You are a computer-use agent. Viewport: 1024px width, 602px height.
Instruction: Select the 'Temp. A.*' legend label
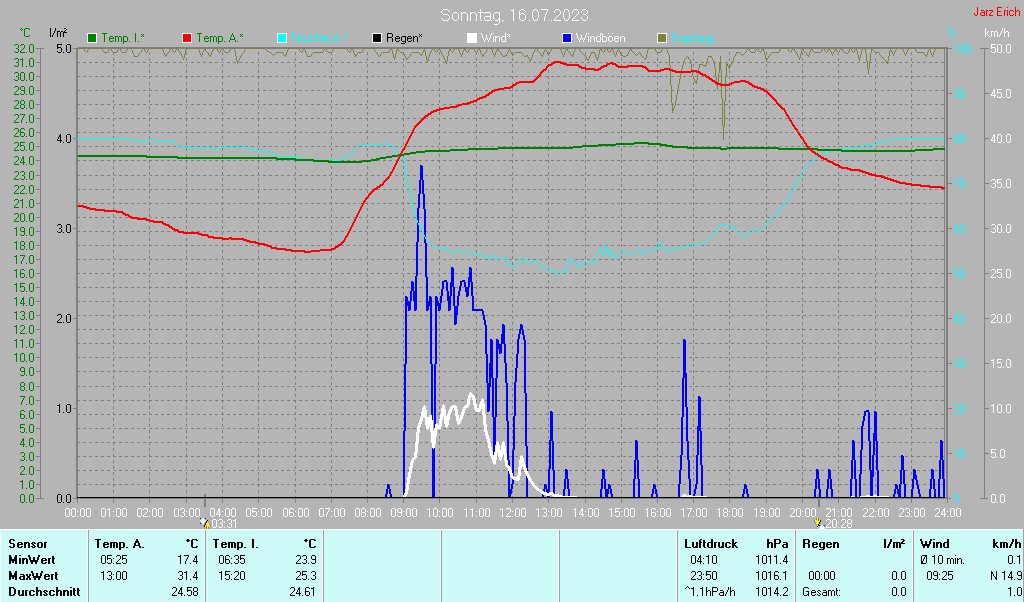(x=220, y=39)
